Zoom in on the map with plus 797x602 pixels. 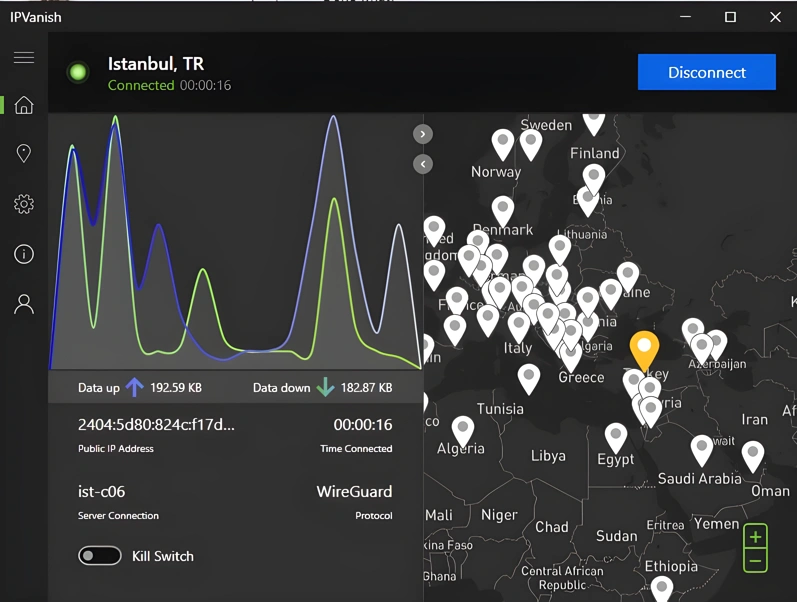(x=755, y=536)
